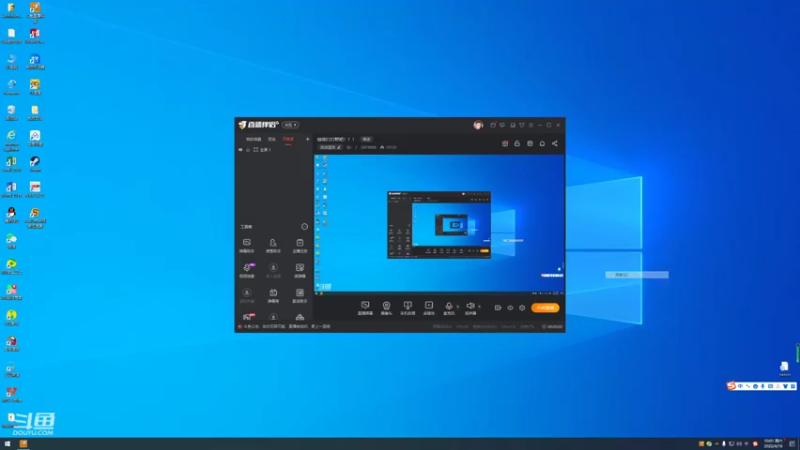Toggle the lock on the 全屏1 source

[x=248, y=150]
